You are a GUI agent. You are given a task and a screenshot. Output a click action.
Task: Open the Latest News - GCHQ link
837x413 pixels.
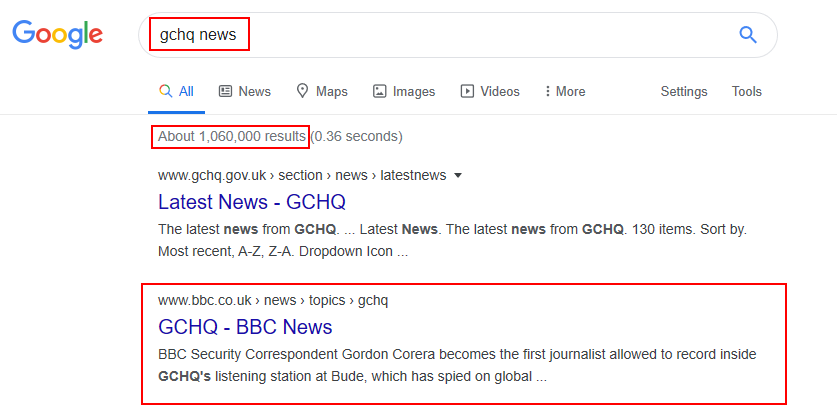point(252,202)
